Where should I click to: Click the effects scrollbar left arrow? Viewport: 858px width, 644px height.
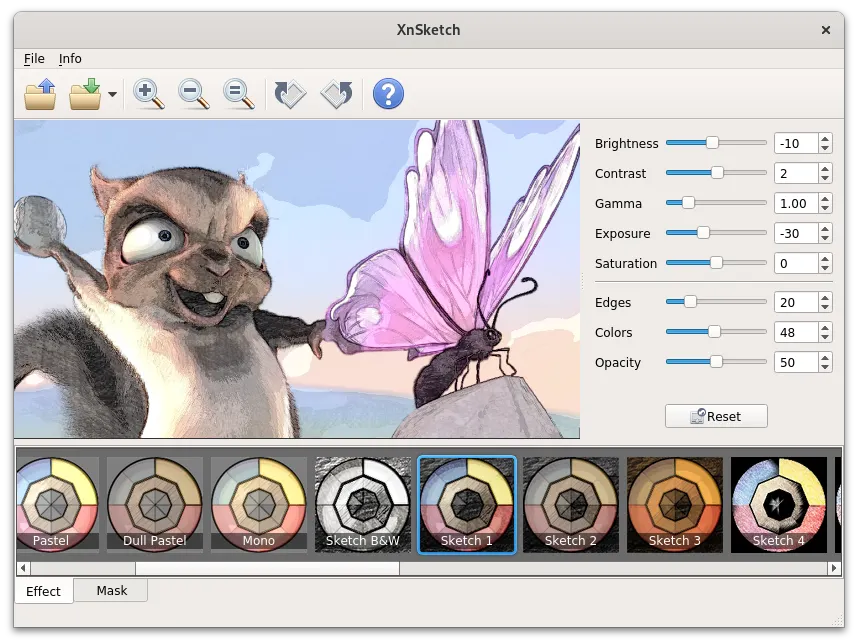point(24,568)
